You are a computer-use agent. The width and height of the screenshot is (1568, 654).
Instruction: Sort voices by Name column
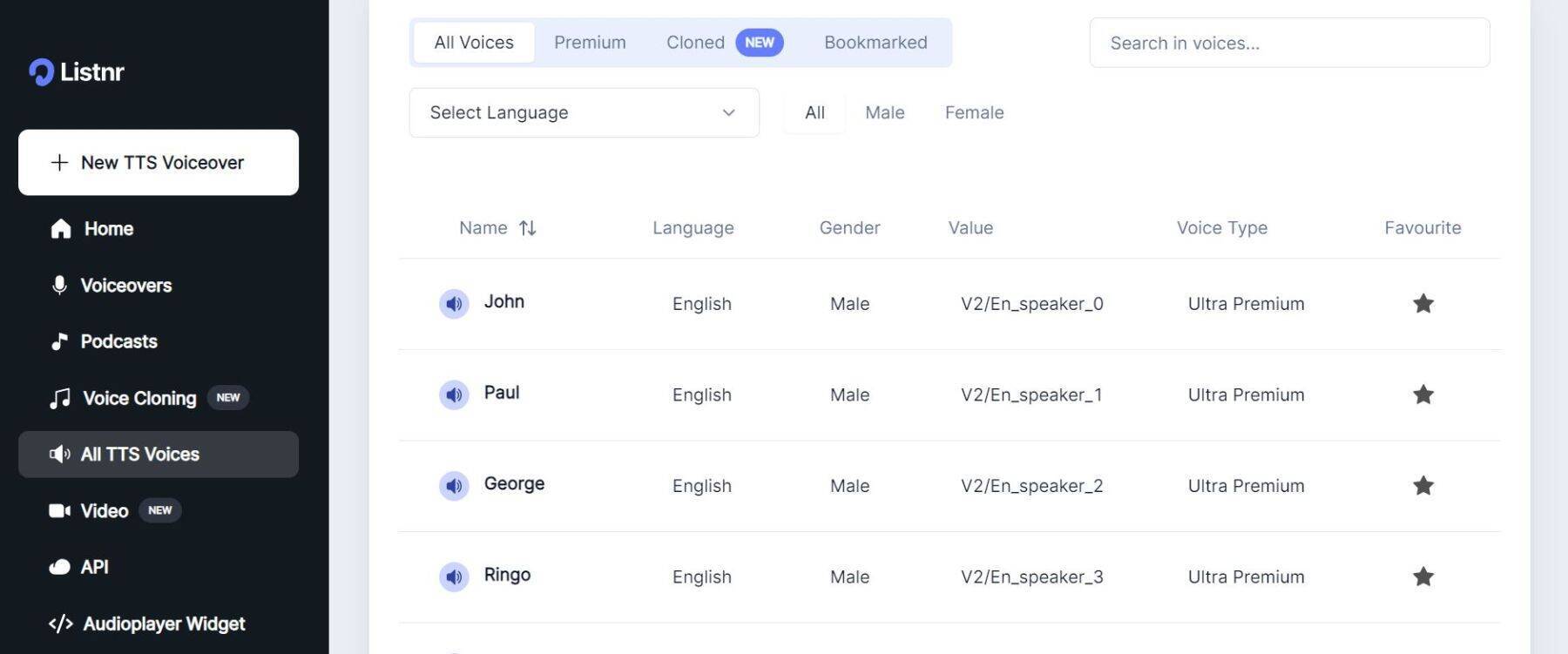pos(527,228)
